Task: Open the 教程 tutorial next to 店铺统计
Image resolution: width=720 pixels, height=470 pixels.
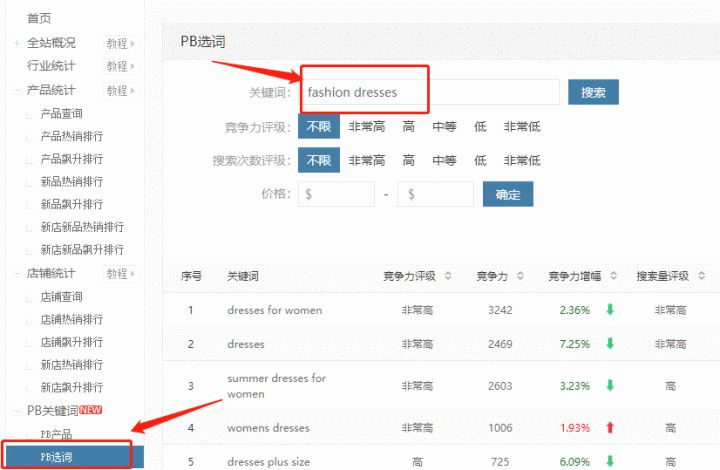Action: tap(120, 274)
